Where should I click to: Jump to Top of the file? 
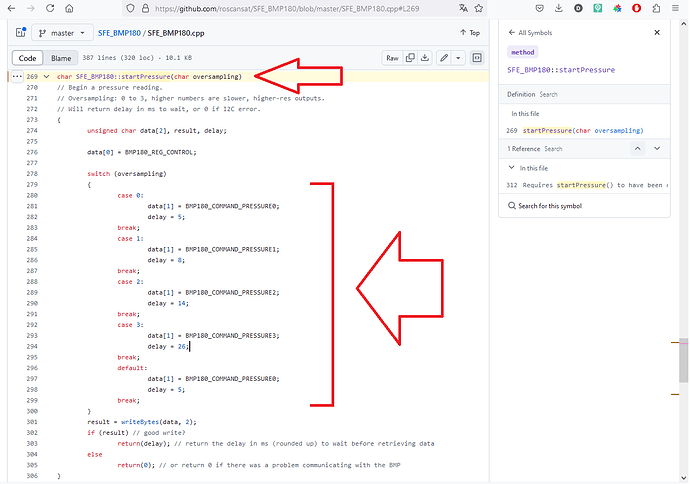(x=470, y=33)
